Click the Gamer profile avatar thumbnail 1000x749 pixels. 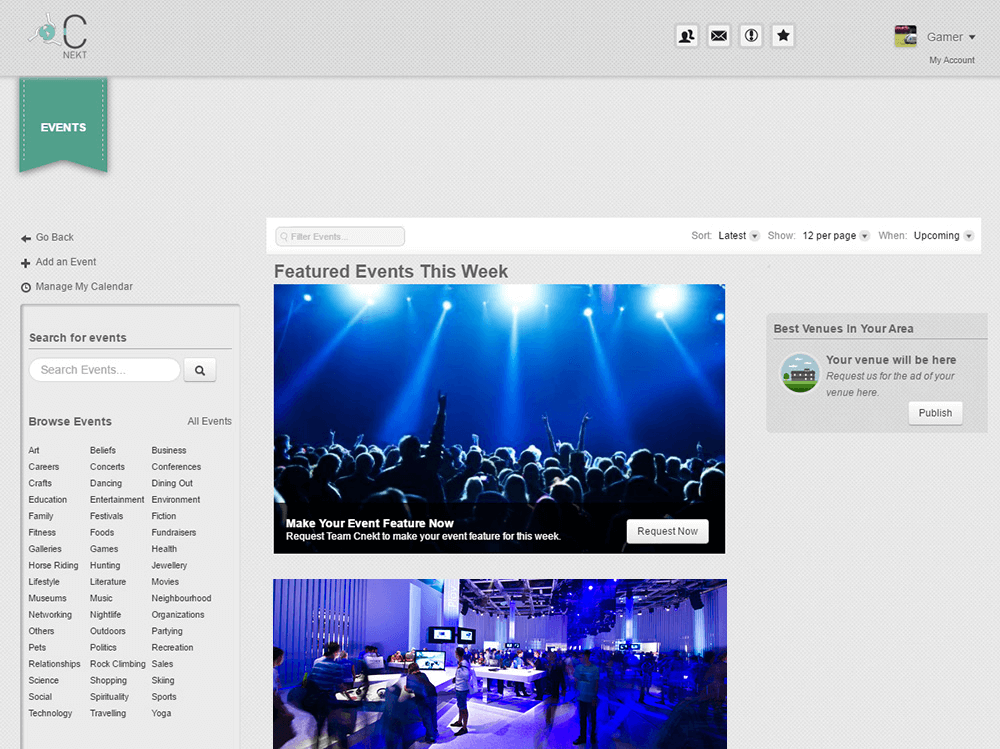click(905, 35)
